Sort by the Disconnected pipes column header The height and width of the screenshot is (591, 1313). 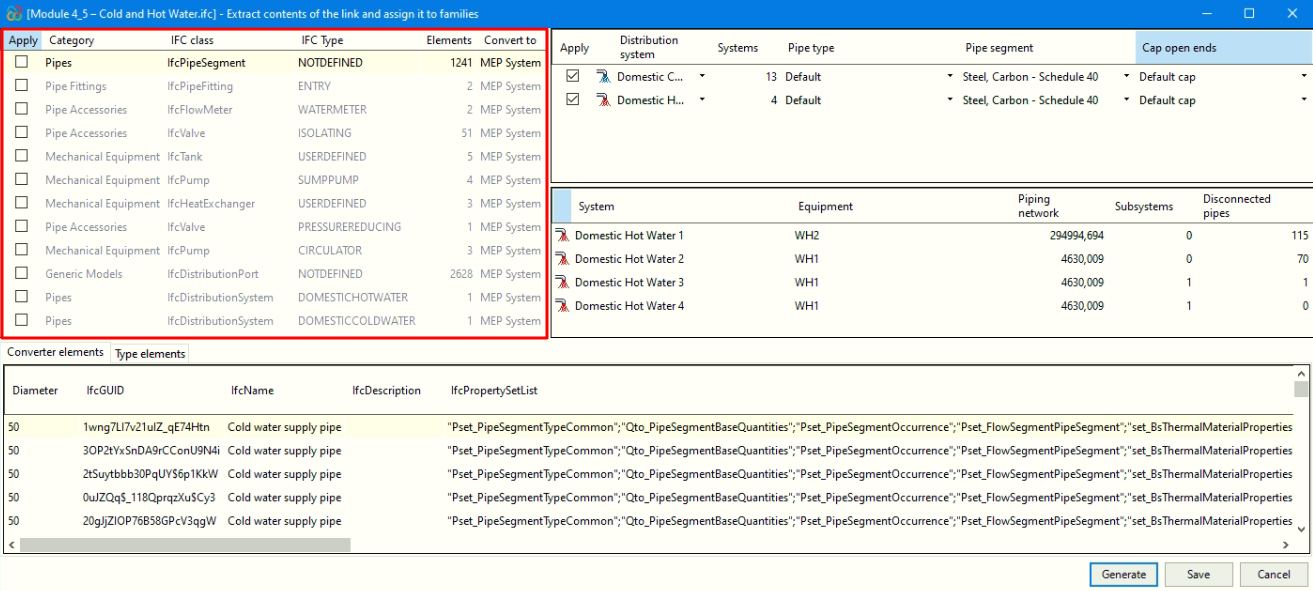point(1236,205)
